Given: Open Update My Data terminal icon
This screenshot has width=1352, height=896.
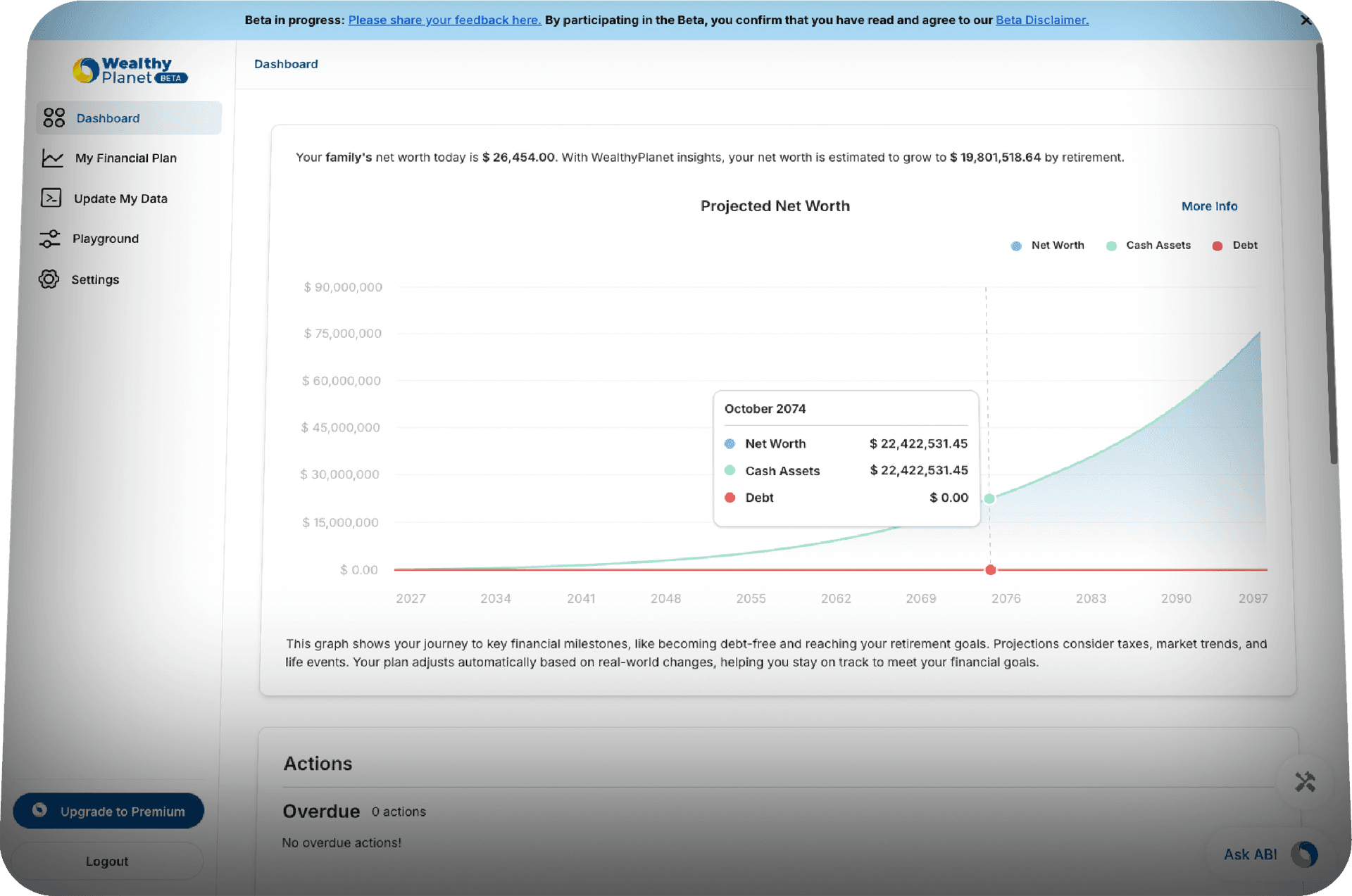Looking at the screenshot, I should (x=51, y=198).
